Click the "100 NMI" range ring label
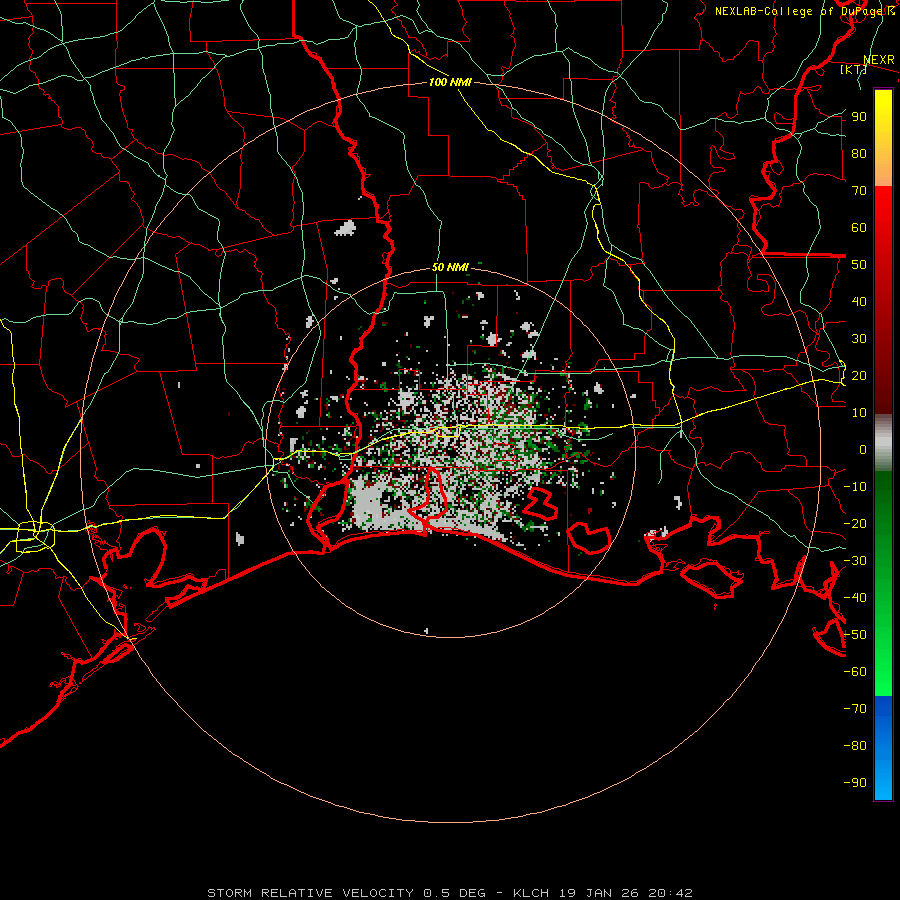900x900 pixels. [x=450, y=82]
